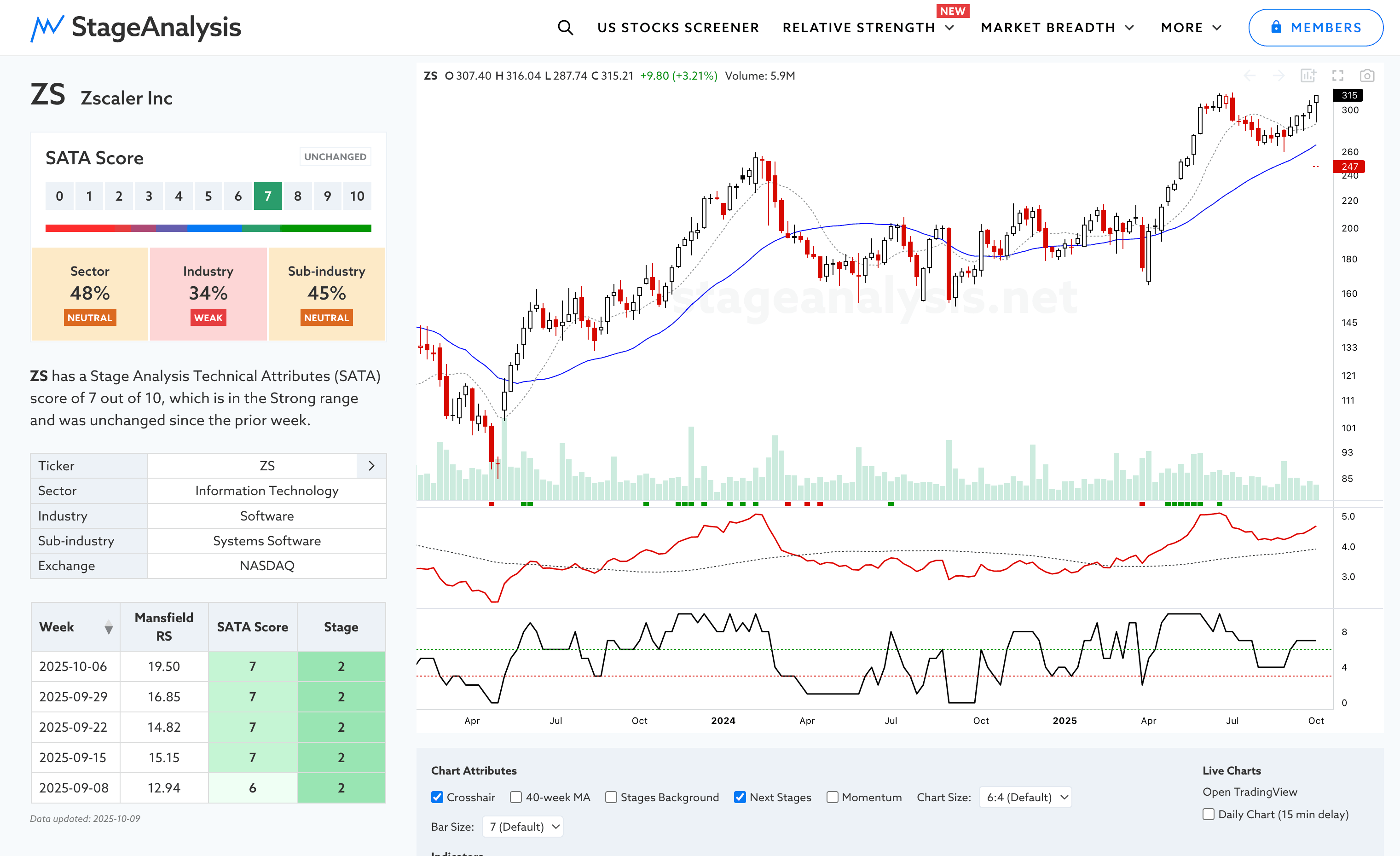The image size is (1400, 856).
Task: Click the add indicator chart icon
Action: click(1308, 75)
